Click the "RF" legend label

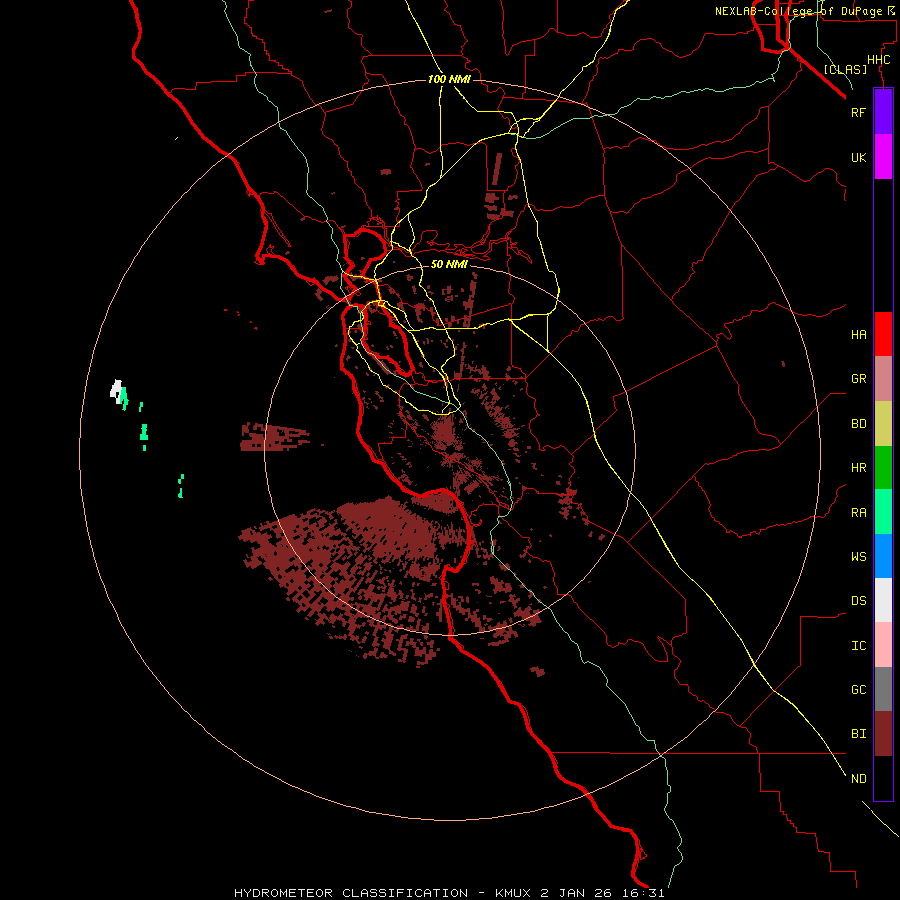coord(858,112)
